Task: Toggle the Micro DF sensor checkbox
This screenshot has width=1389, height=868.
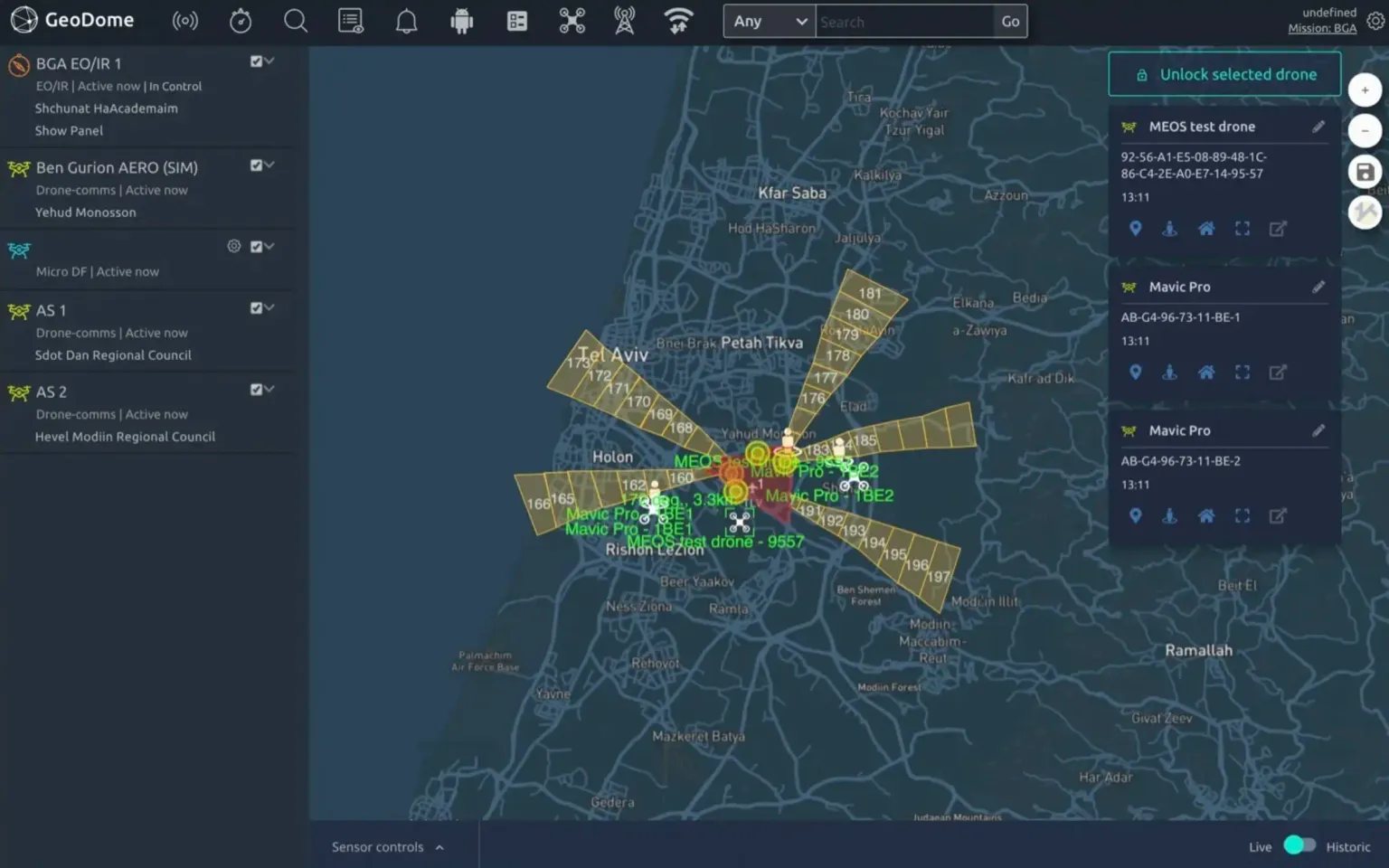Action: 256,247
